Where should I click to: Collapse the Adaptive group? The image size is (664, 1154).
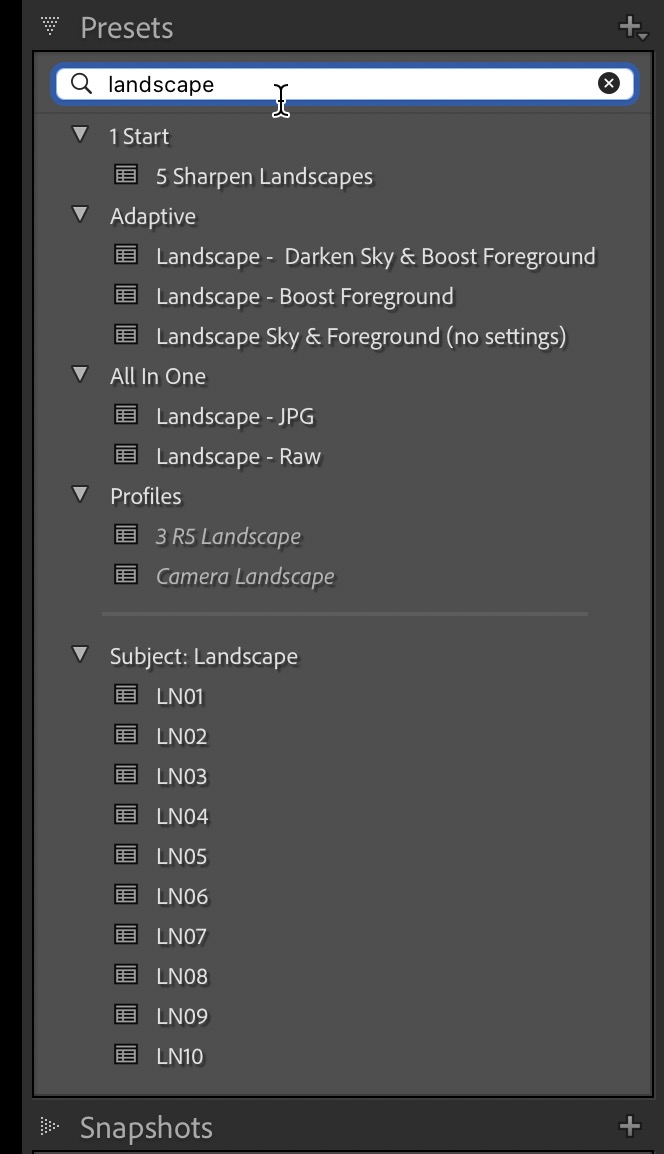pos(79,214)
